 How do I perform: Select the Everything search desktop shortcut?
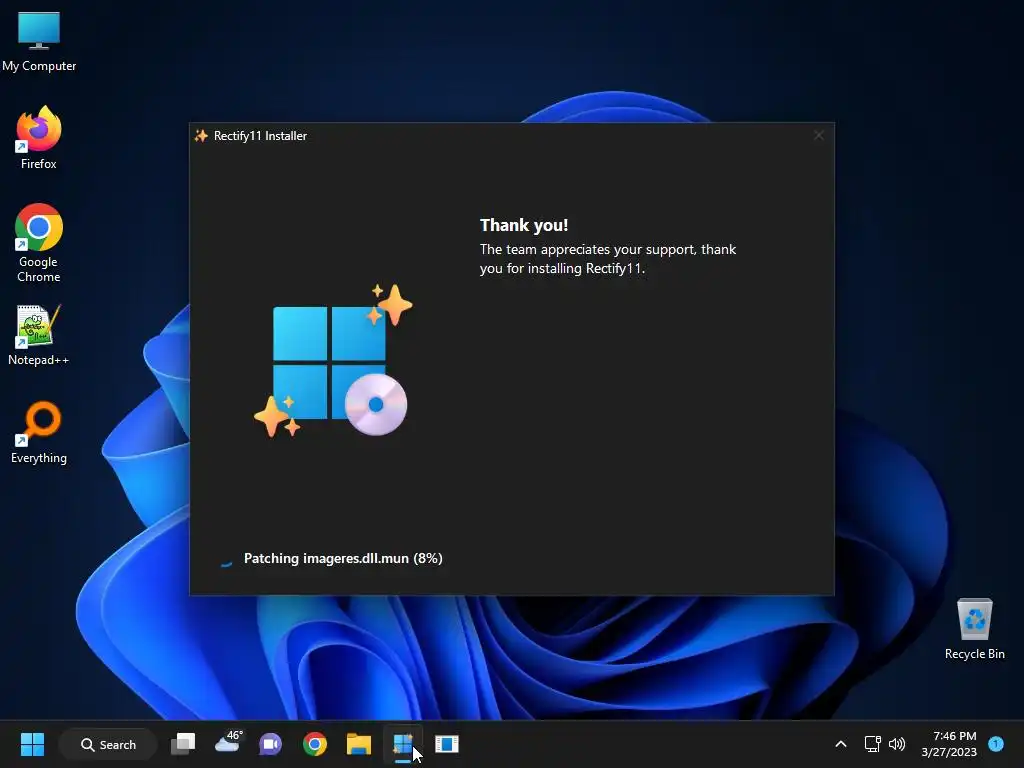(x=39, y=432)
